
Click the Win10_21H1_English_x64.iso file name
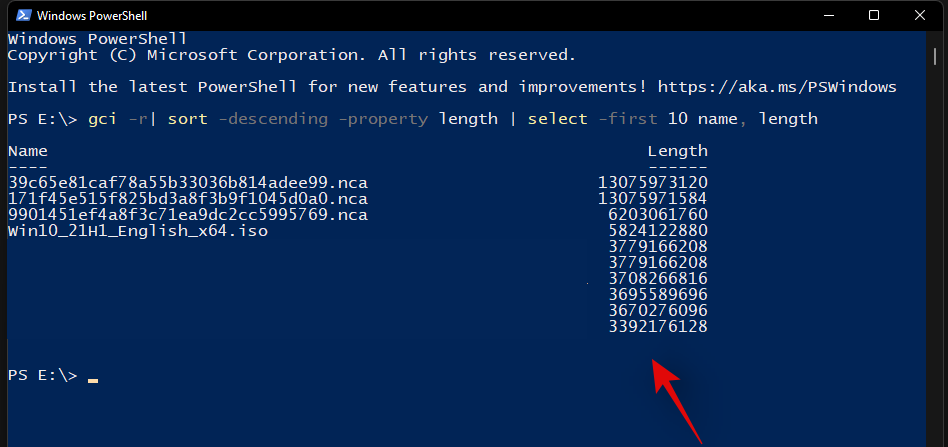click(138, 231)
